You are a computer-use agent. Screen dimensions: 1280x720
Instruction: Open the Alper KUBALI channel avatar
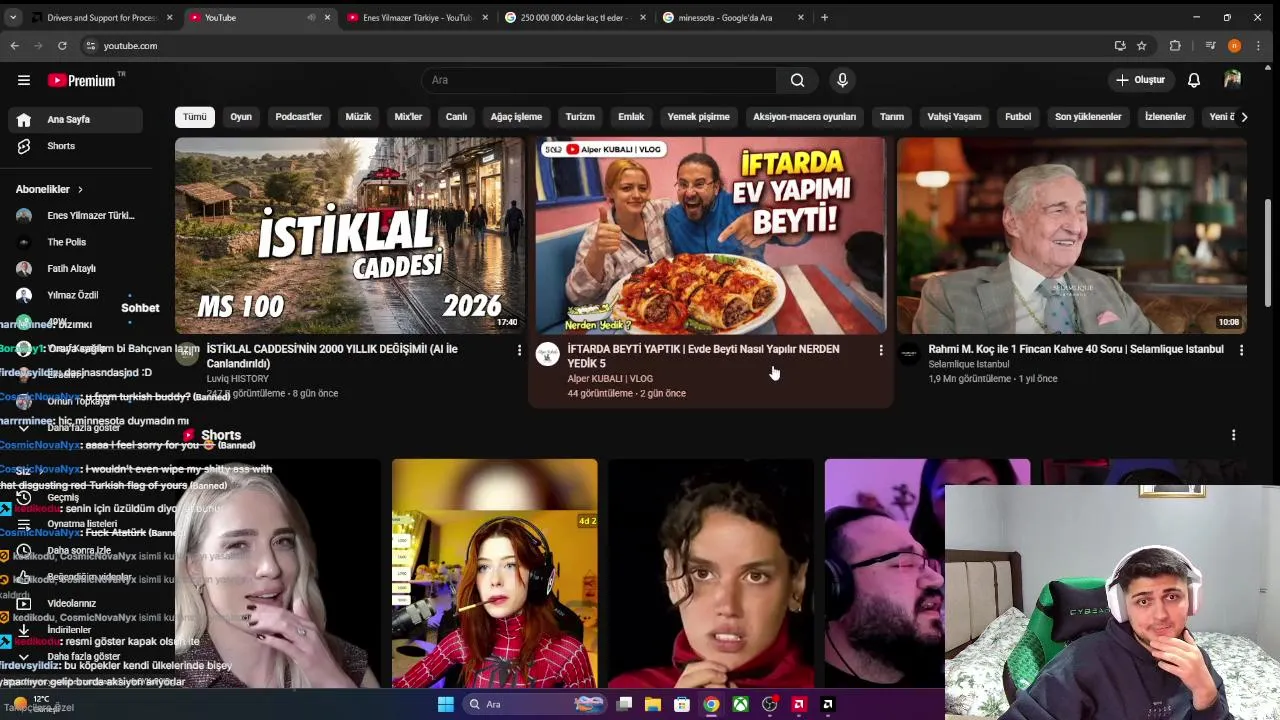coord(548,354)
